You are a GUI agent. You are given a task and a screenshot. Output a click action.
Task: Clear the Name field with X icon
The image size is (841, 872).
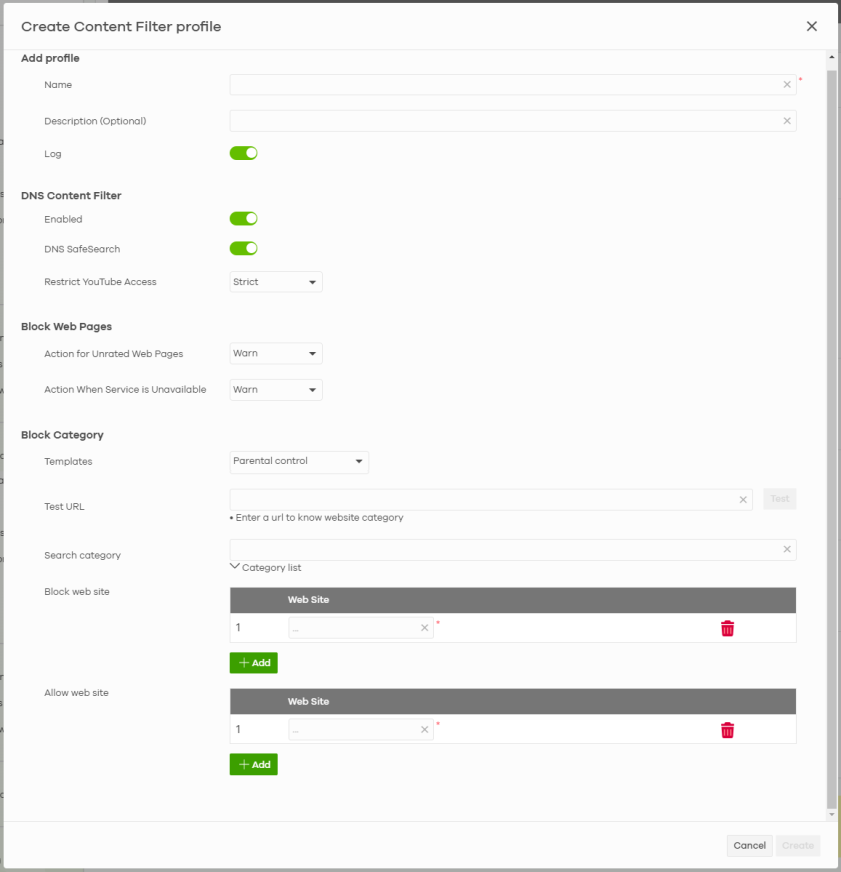(787, 85)
